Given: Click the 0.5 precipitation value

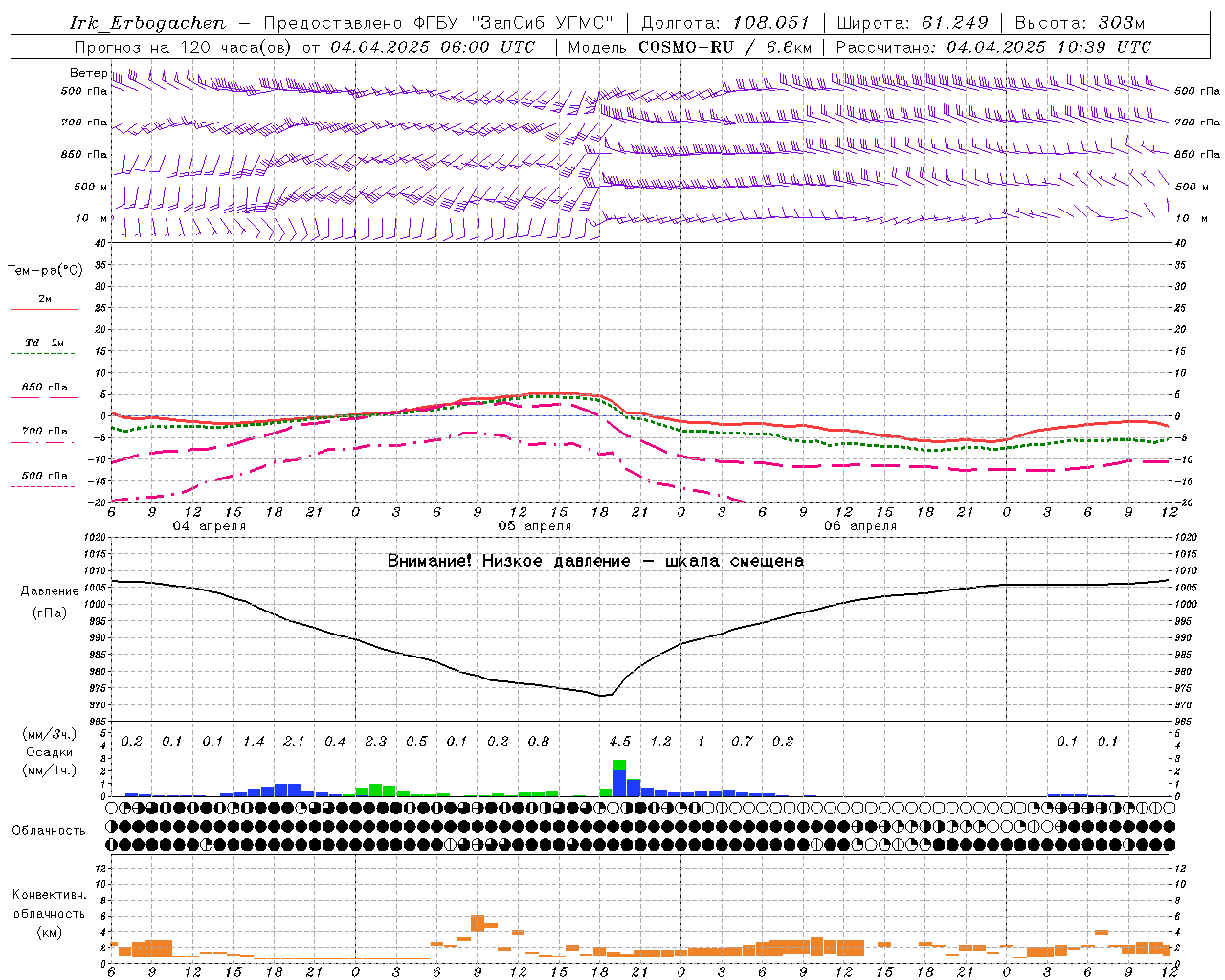Looking at the screenshot, I should [416, 741].
